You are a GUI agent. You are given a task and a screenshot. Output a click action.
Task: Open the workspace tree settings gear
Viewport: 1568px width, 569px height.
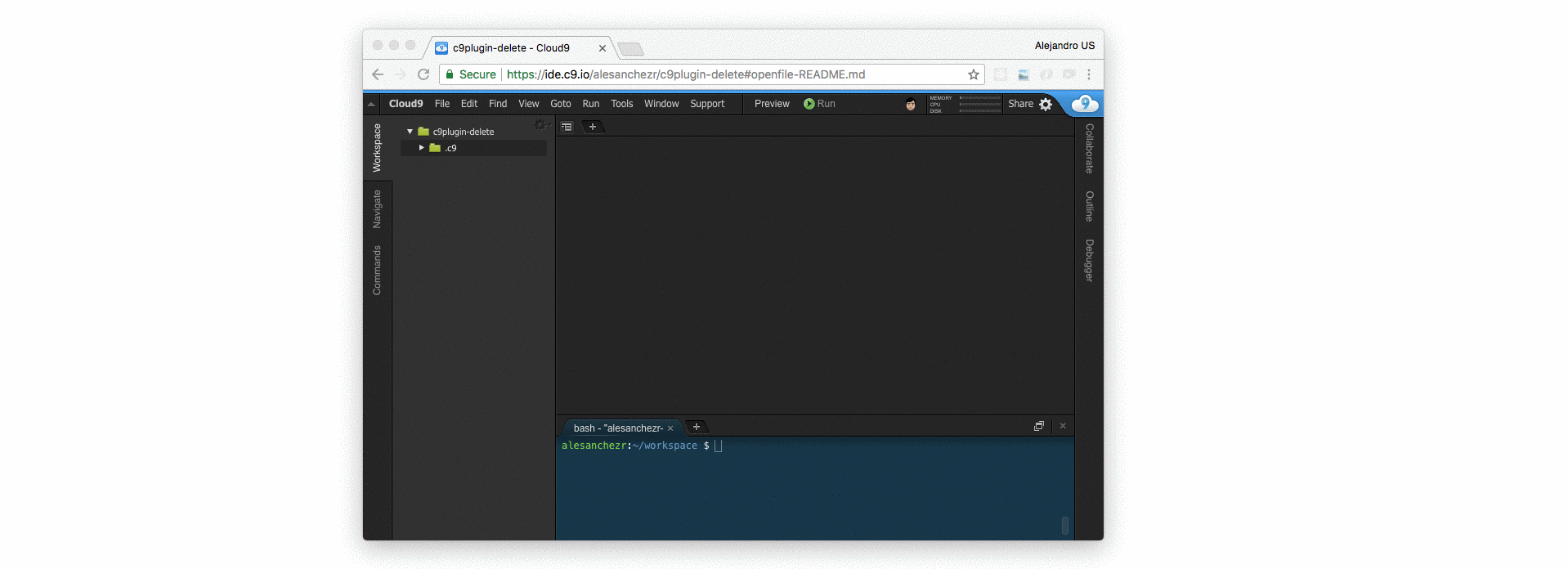(540, 125)
